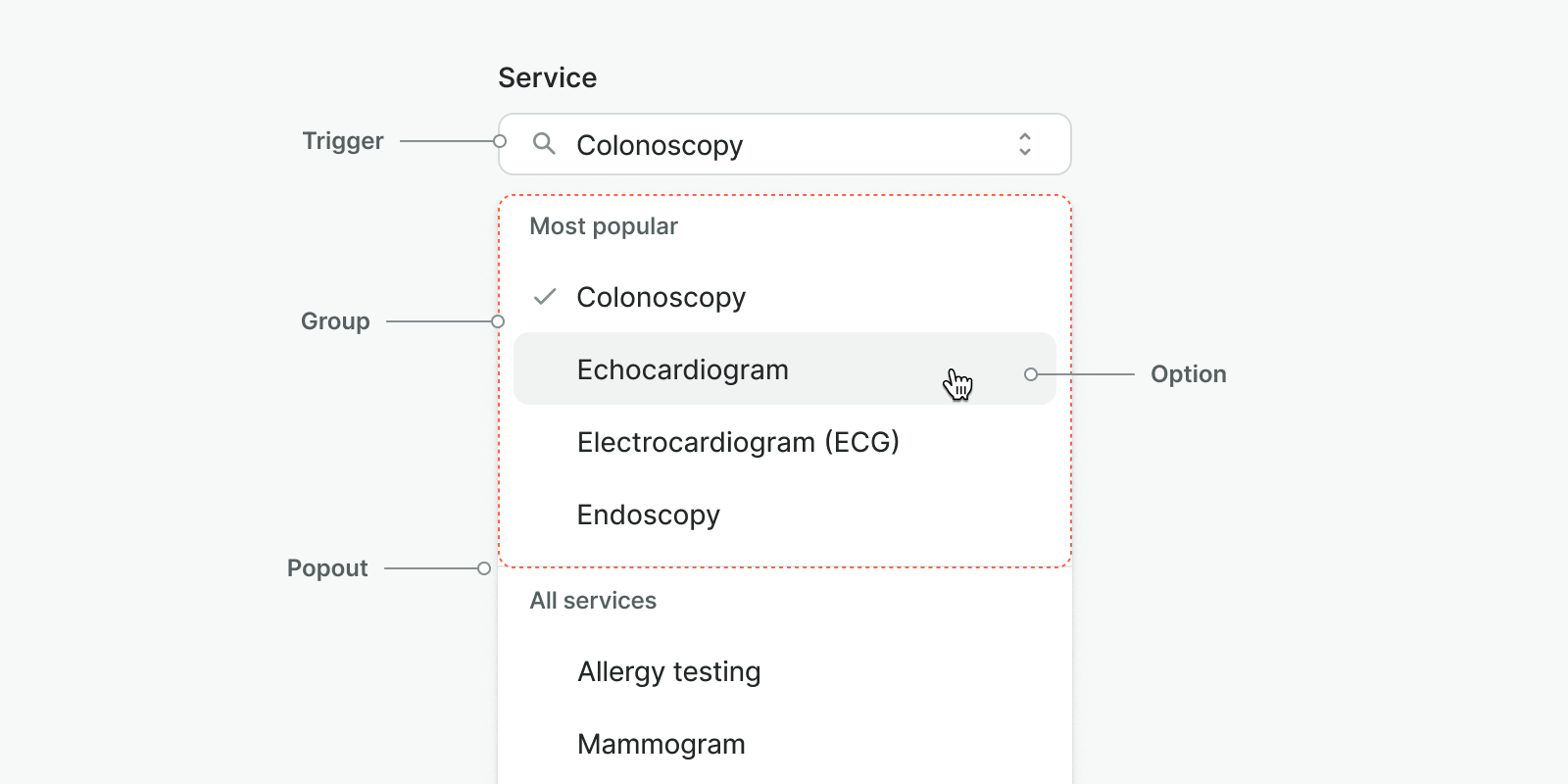The image size is (1568, 784).
Task: Click the All services group heading
Action: tap(593, 601)
